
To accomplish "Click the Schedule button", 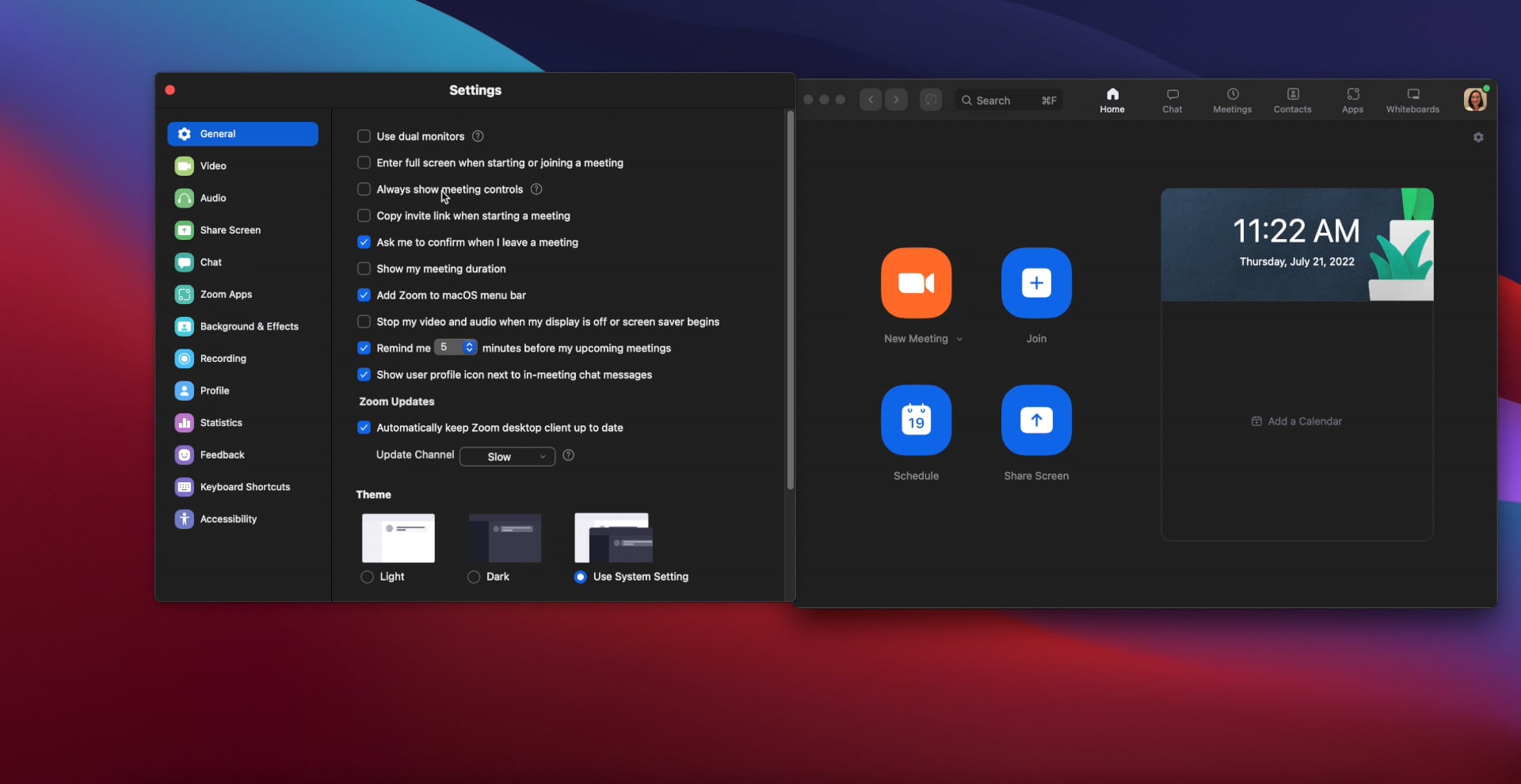I will tap(916, 421).
